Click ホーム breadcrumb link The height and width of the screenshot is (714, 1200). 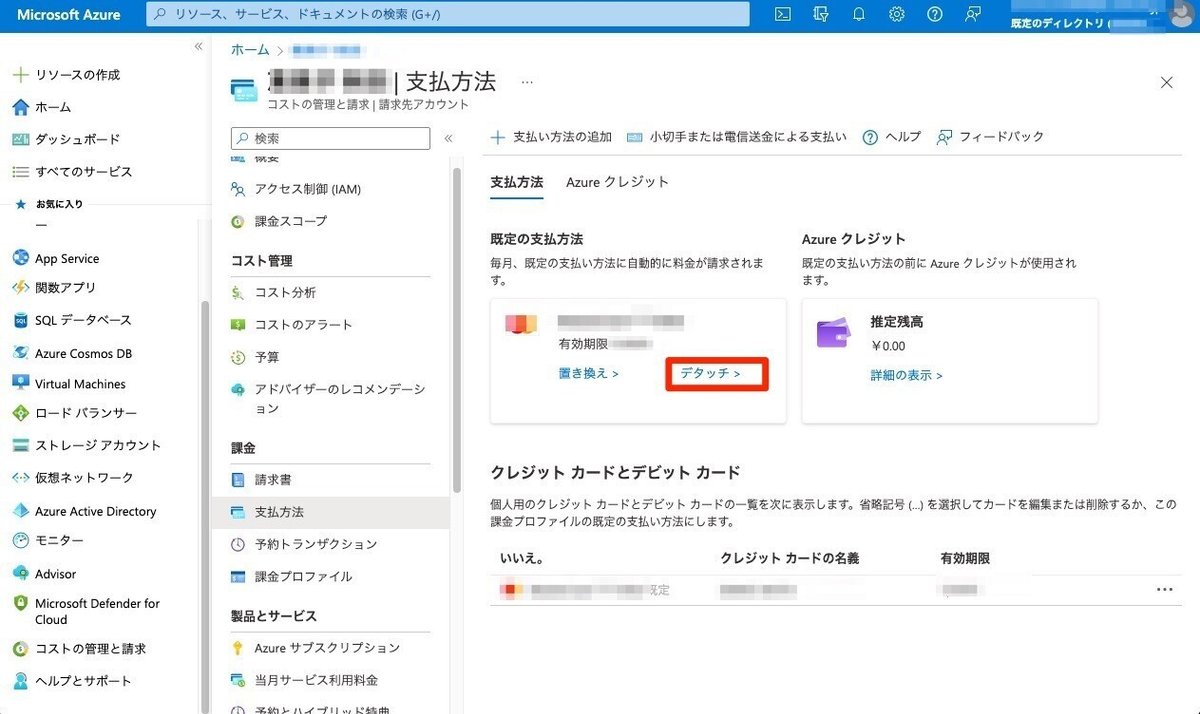(250, 49)
